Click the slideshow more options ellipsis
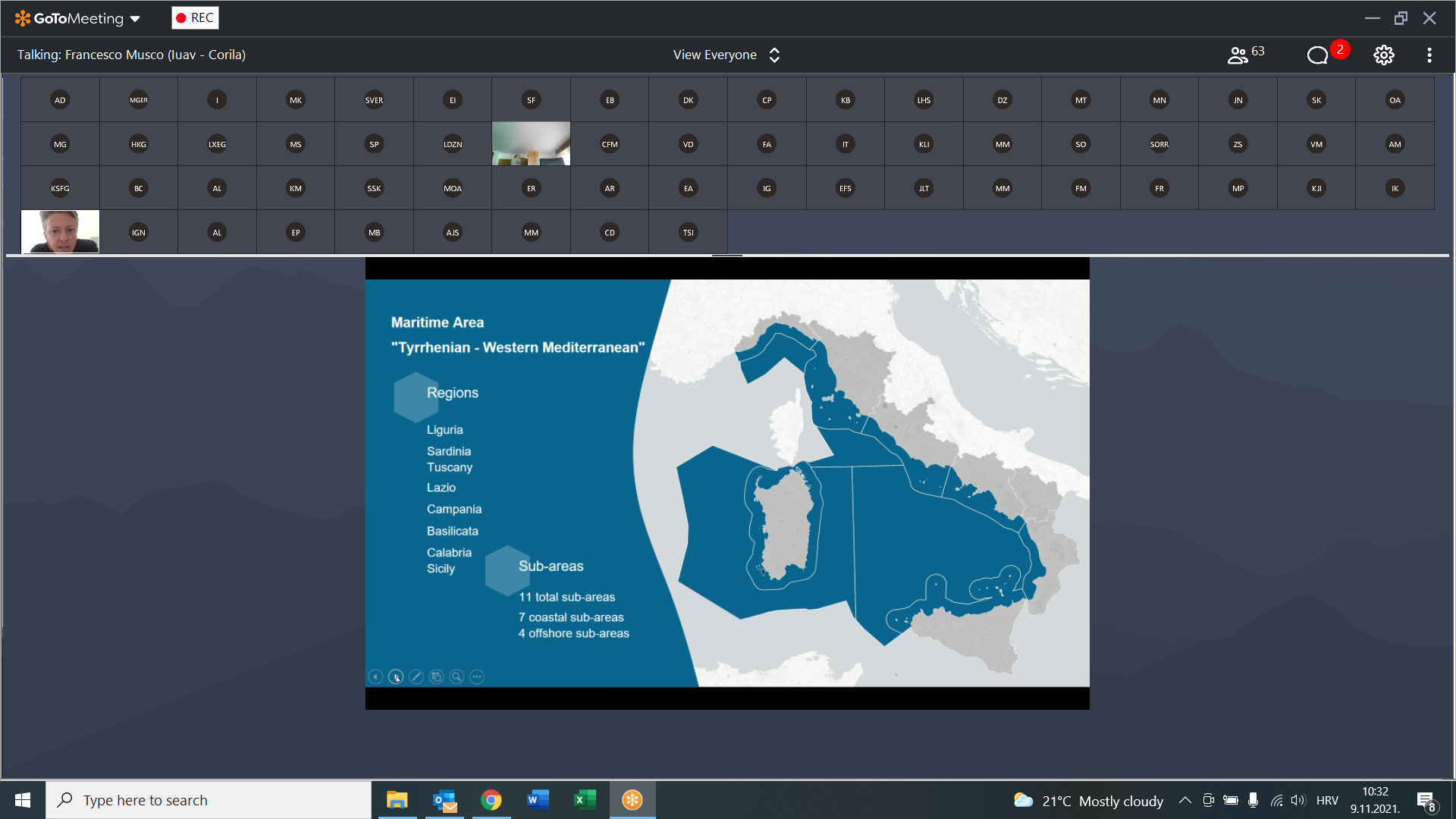 [477, 676]
